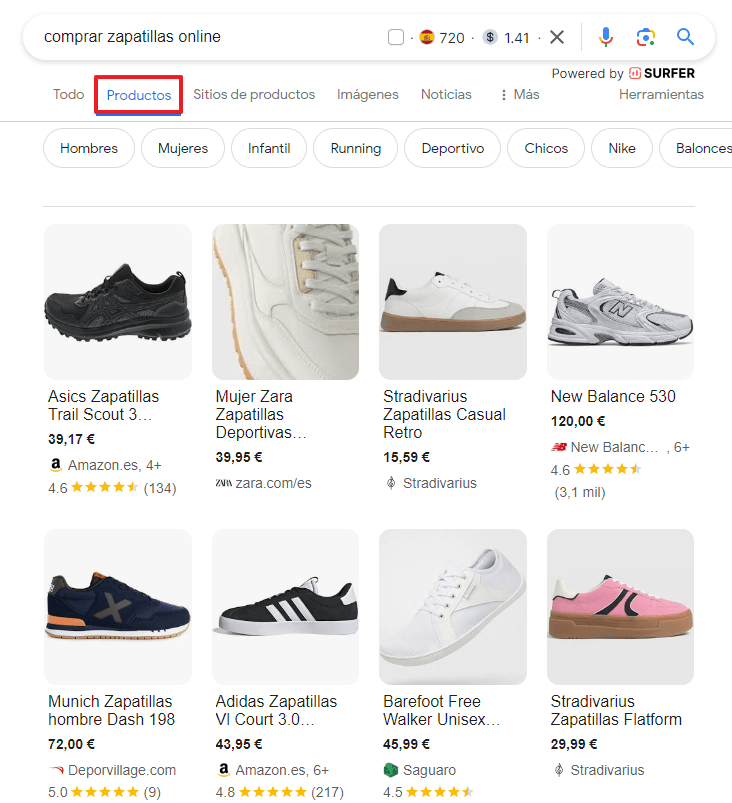Click the New Balance seller logo
This screenshot has height=803, width=732.
[x=558, y=447]
